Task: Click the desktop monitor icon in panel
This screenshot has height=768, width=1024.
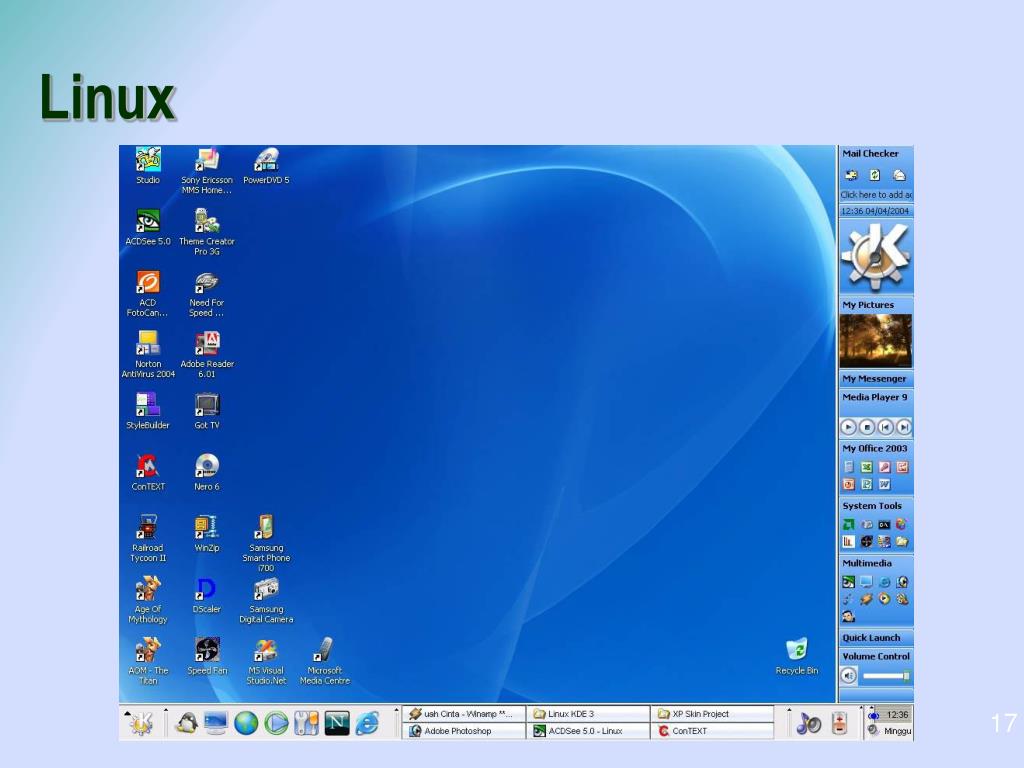Action: (216, 723)
